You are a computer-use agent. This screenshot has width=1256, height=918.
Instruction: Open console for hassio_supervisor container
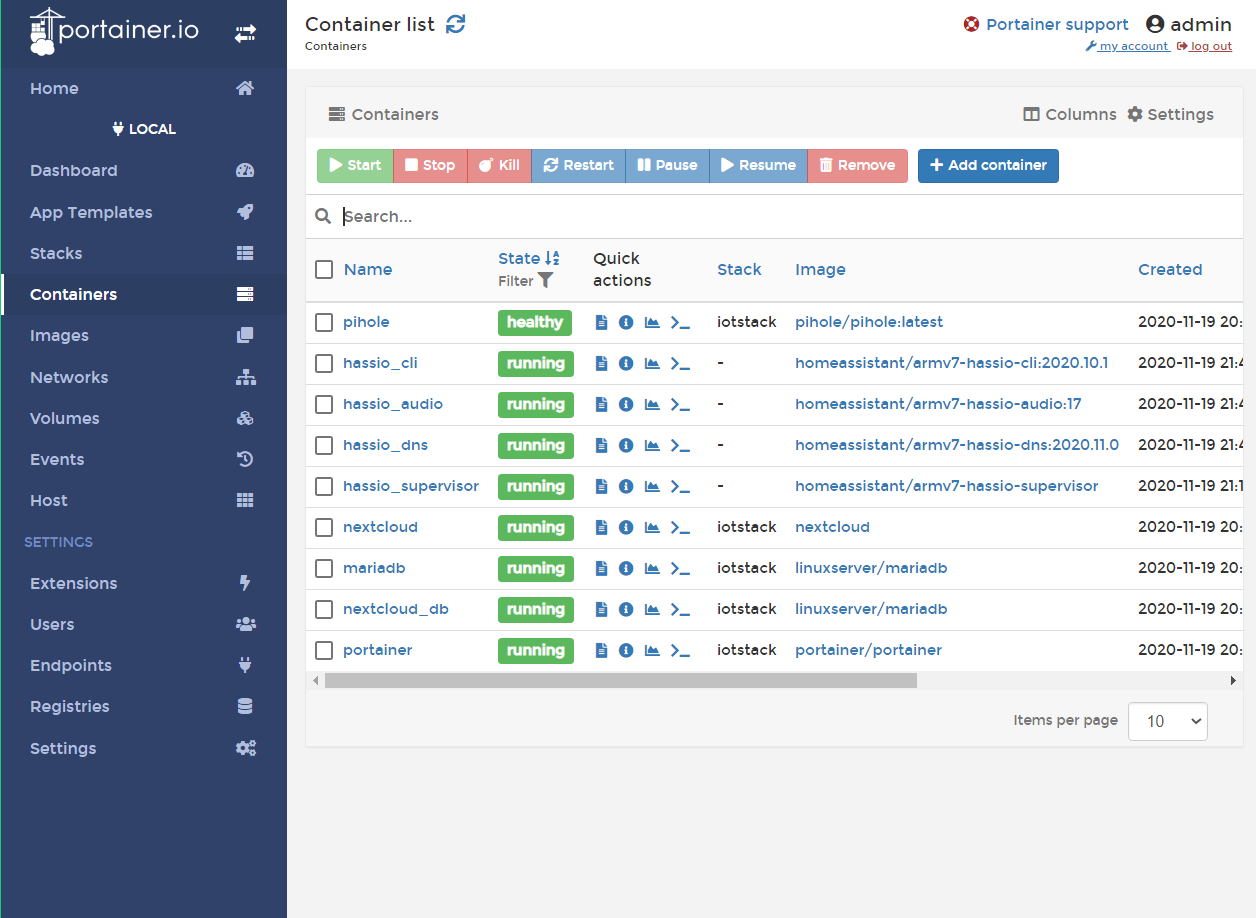[x=680, y=486]
